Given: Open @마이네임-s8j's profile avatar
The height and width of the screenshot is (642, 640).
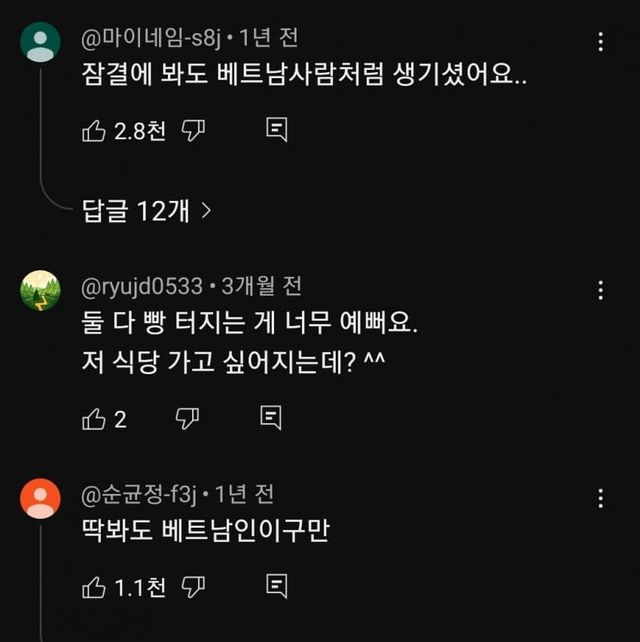Looking at the screenshot, I should [x=41, y=42].
